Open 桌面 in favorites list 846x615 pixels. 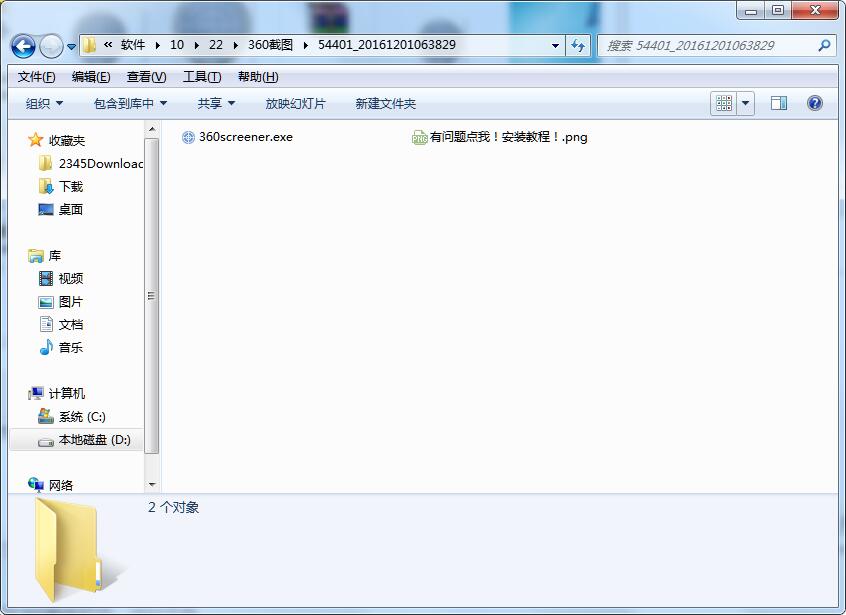(70, 210)
